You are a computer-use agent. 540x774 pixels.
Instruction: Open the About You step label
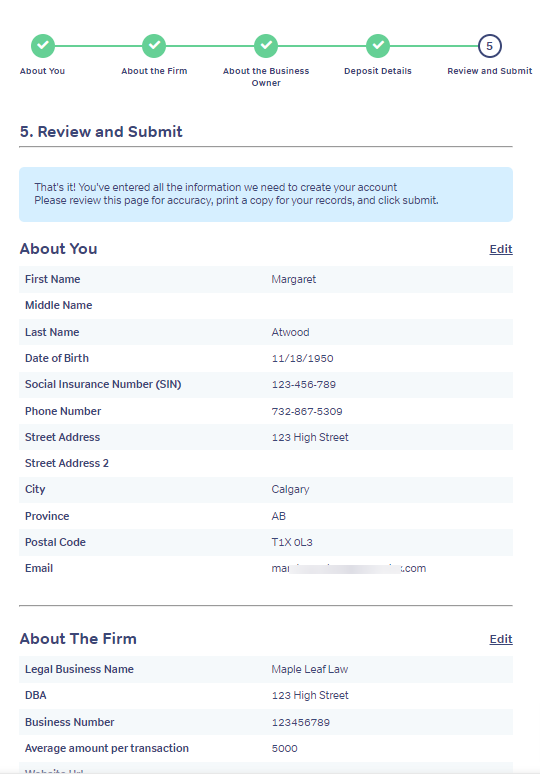coord(42,71)
